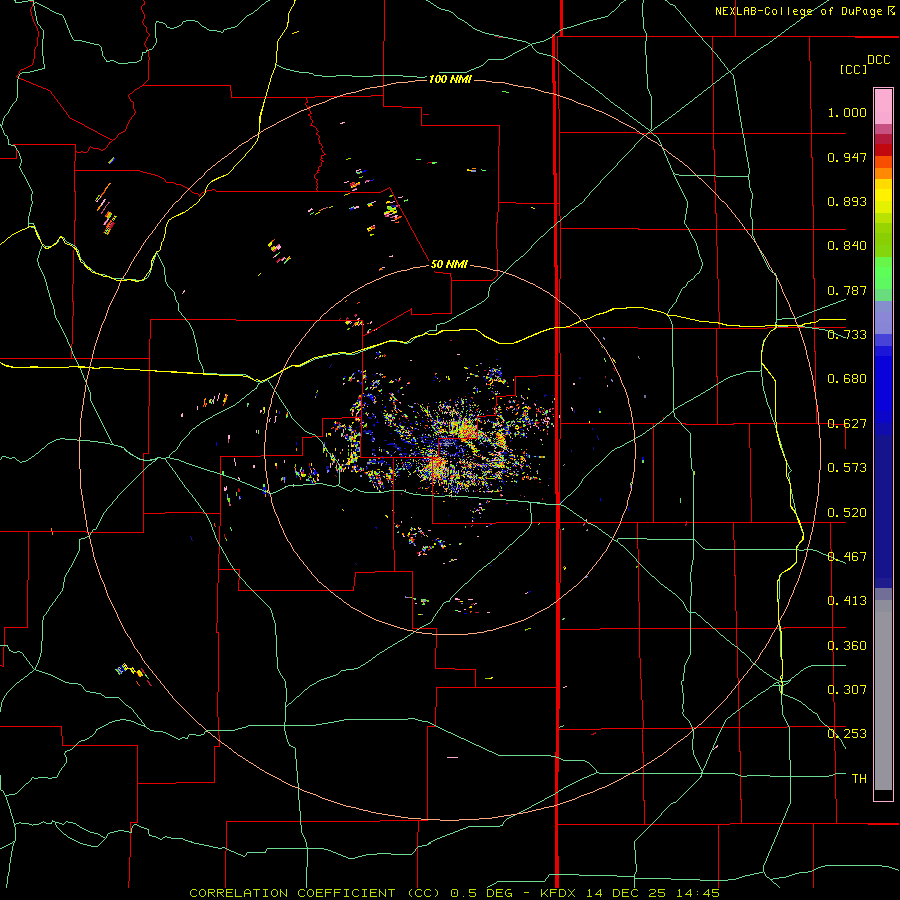This screenshot has height=900, width=900.
Task: Click the 0.520 color scale value
Action: (847, 513)
